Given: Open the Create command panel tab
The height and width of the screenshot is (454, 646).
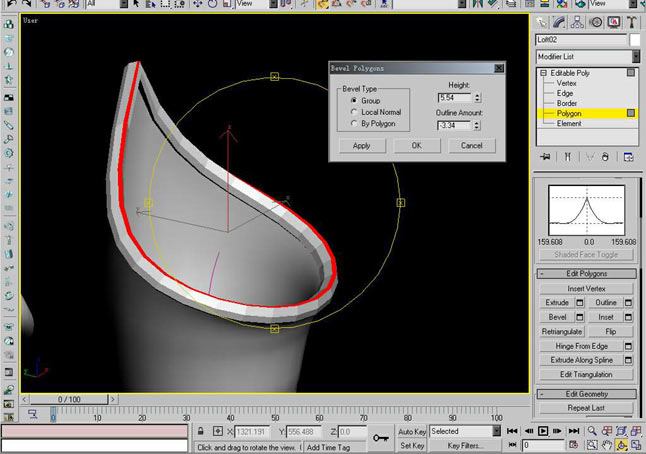Looking at the screenshot, I should 541,22.
